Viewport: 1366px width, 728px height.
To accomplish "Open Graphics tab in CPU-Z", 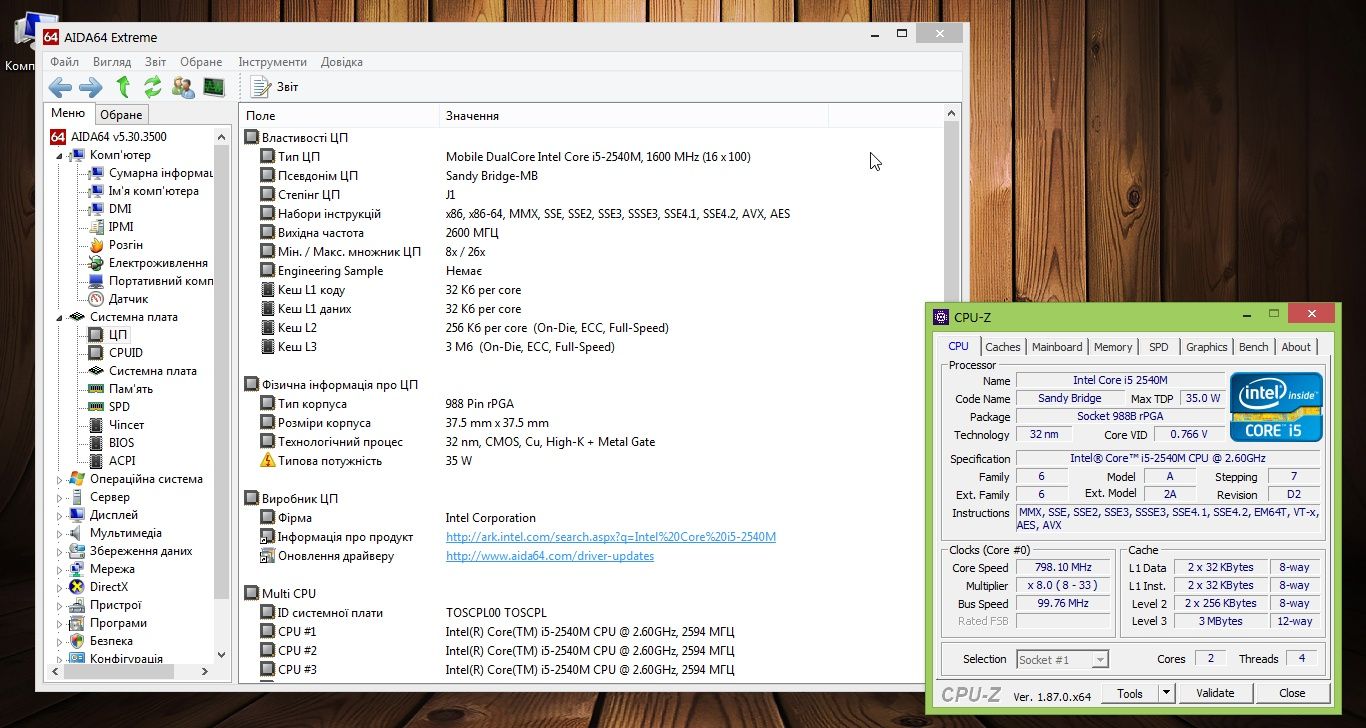I will click(x=1207, y=347).
